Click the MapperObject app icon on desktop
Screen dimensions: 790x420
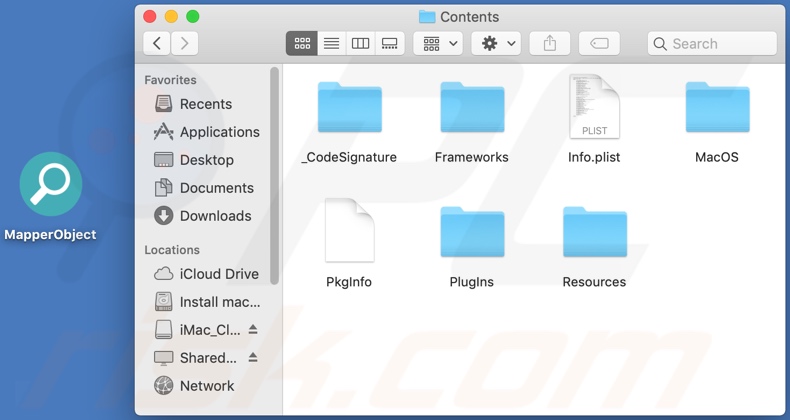[51, 184]
